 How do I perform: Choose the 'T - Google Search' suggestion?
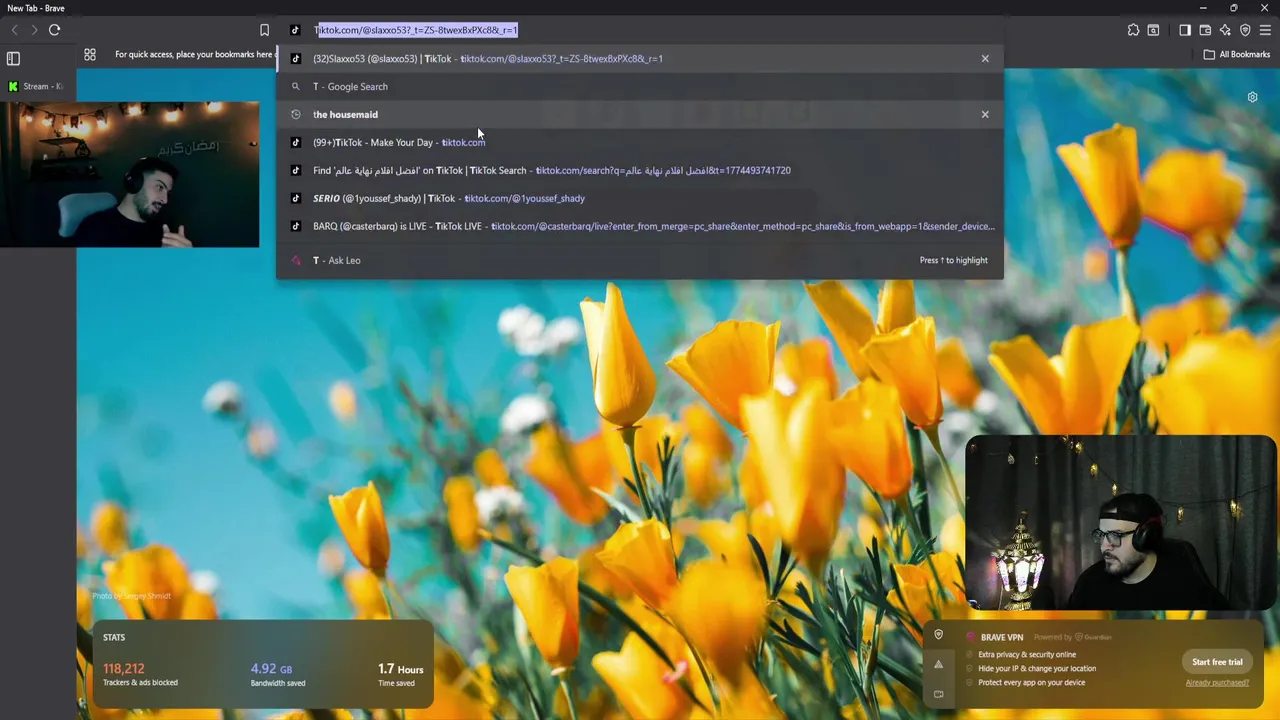(640, 86)
